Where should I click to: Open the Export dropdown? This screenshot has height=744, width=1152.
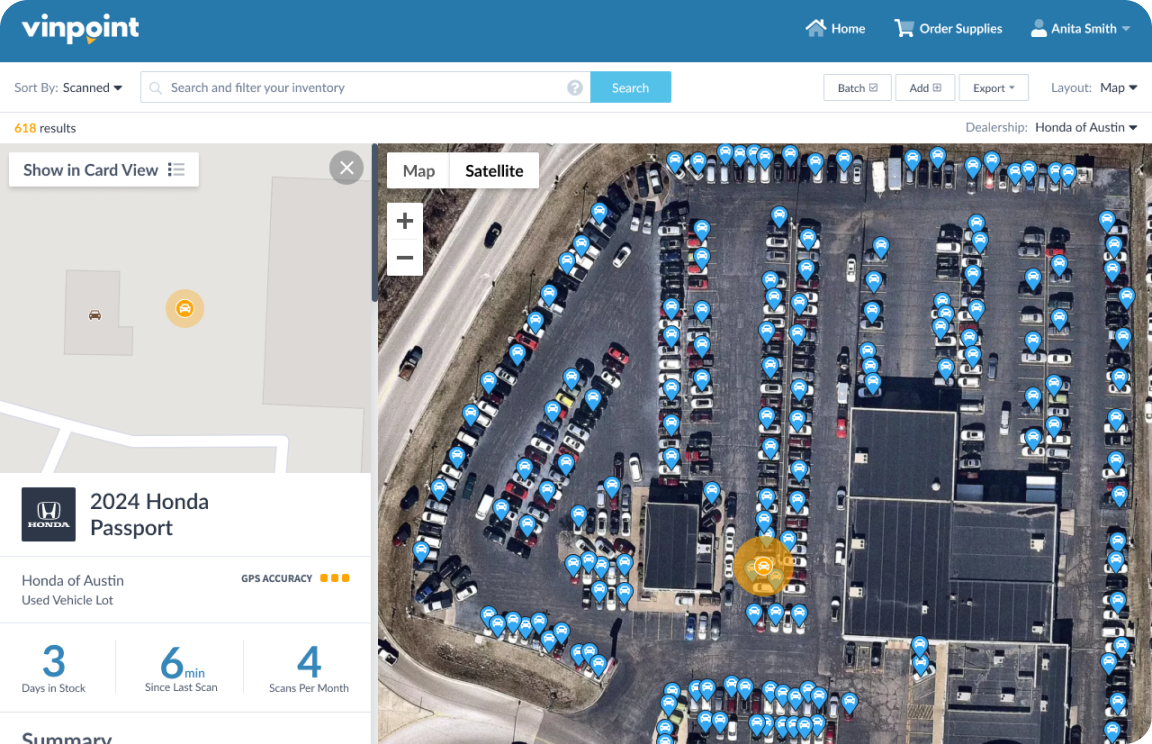click(994, 88)
